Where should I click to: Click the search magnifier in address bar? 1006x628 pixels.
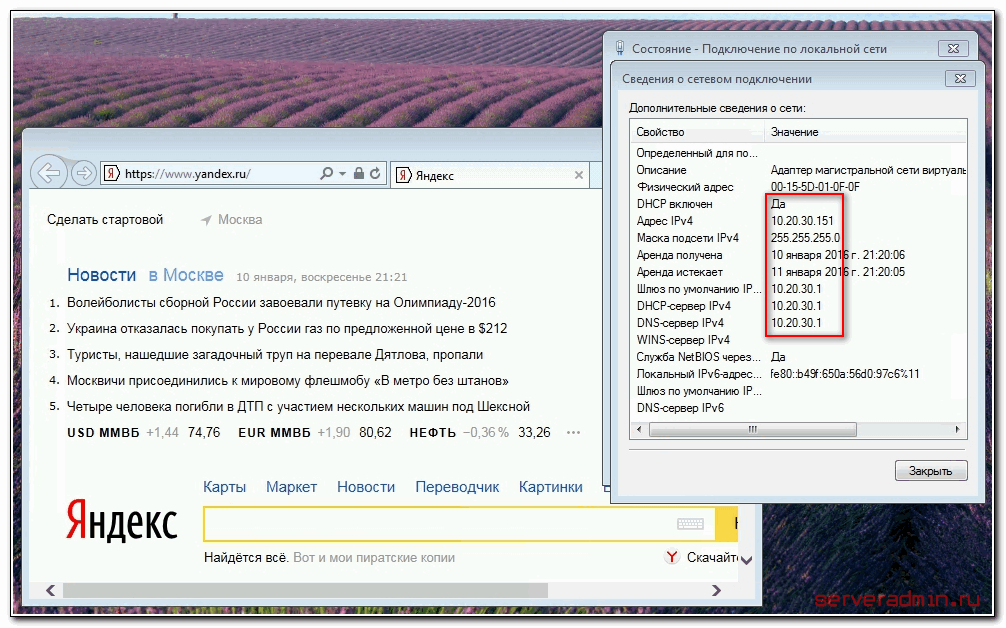coord(327,173)
